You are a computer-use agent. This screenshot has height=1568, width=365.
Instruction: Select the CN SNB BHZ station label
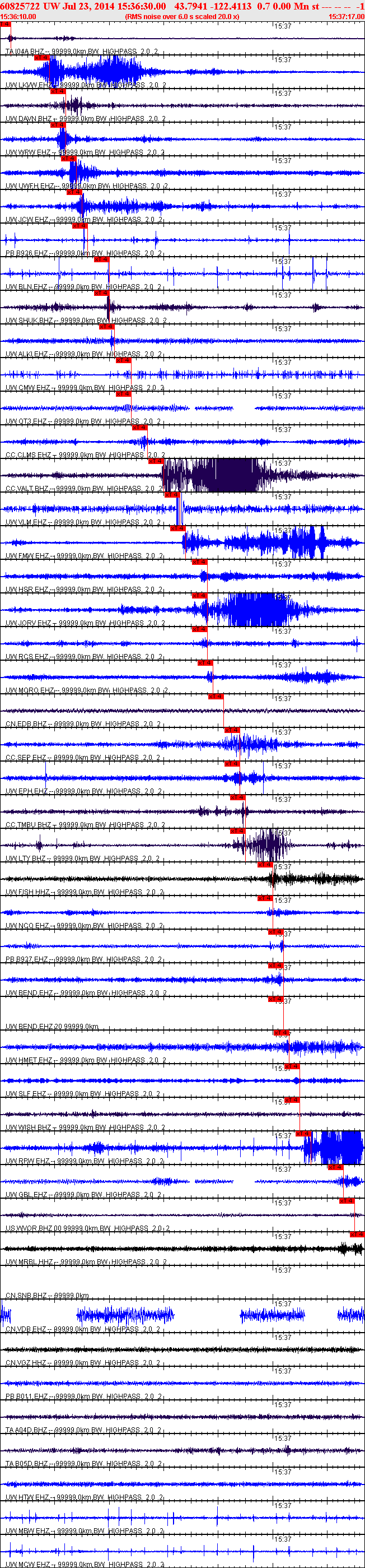point(48,1295)
